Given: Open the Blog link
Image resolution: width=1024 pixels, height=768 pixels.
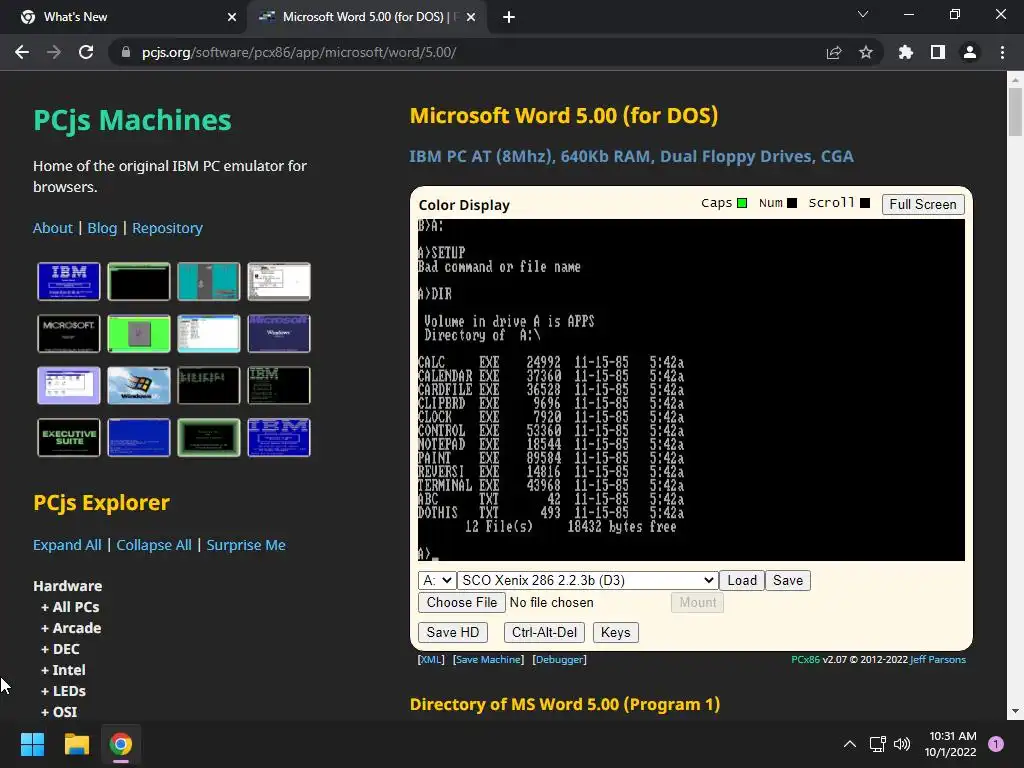Looking at the screenshot, I should [x=103, y=228].
